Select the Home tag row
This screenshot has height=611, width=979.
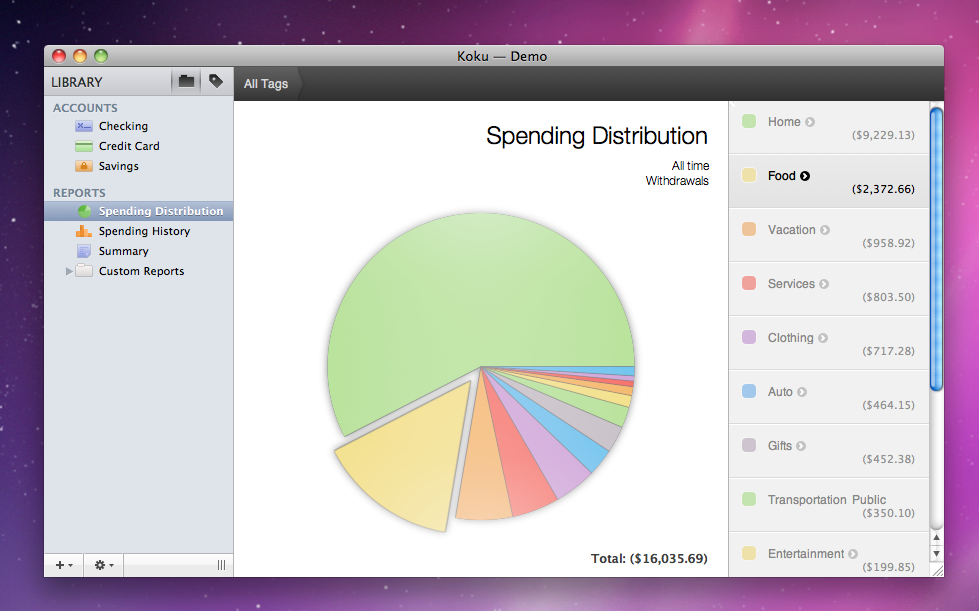[x=828, y=128]
